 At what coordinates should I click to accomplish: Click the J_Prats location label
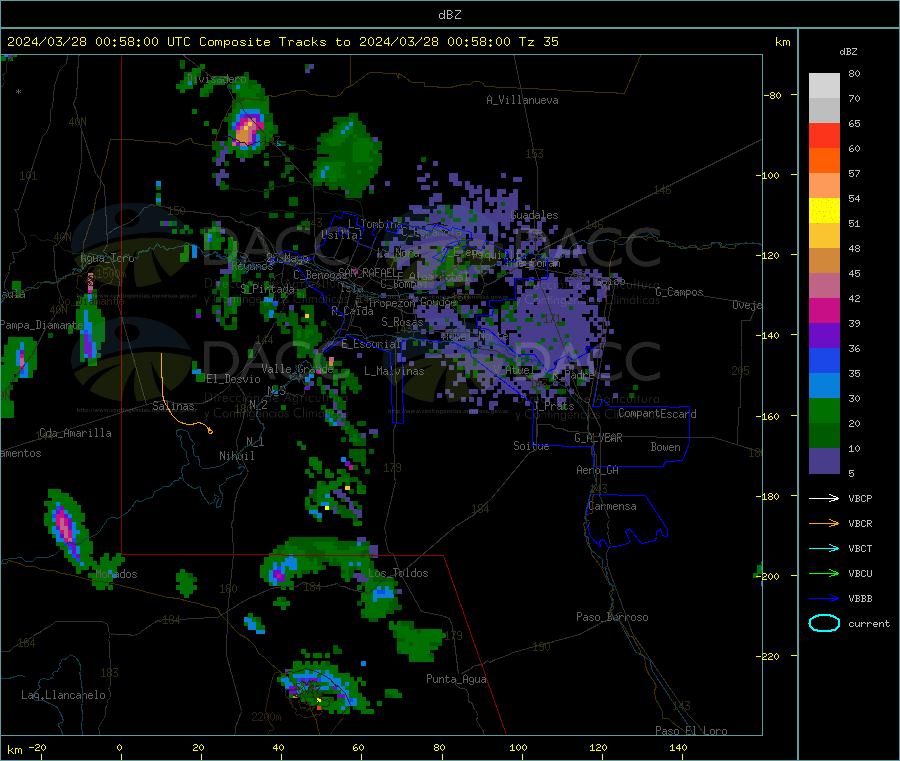coord(553,406)
